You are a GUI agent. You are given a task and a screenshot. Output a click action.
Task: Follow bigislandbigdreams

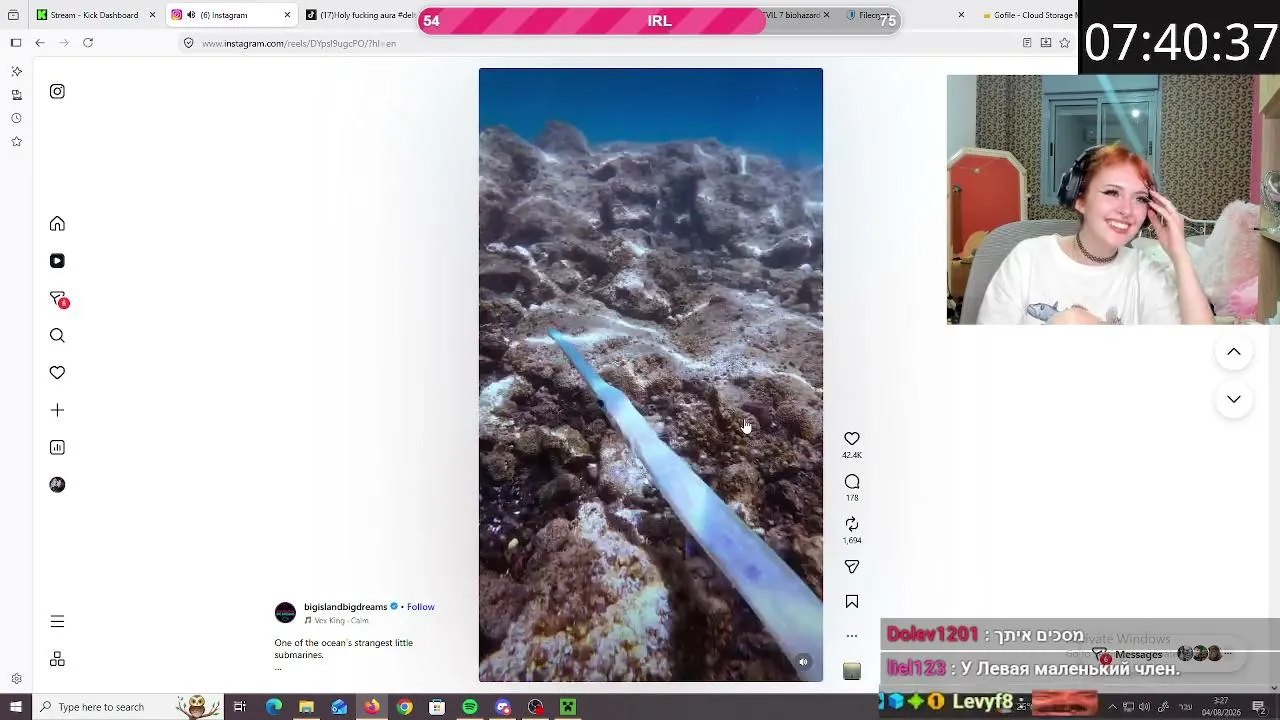[x=421, y=607]
